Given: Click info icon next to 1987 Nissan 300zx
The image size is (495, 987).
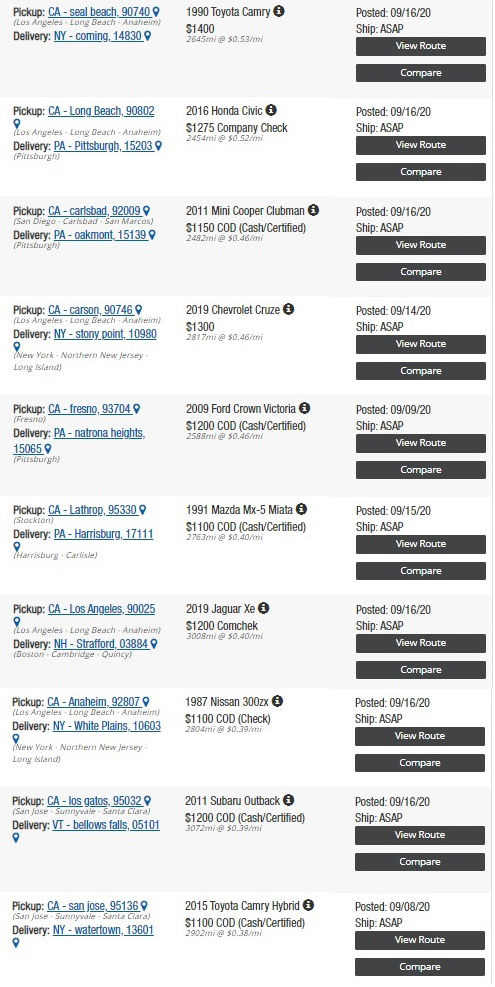Looking at the screenshot, I should tap(277, 701).
